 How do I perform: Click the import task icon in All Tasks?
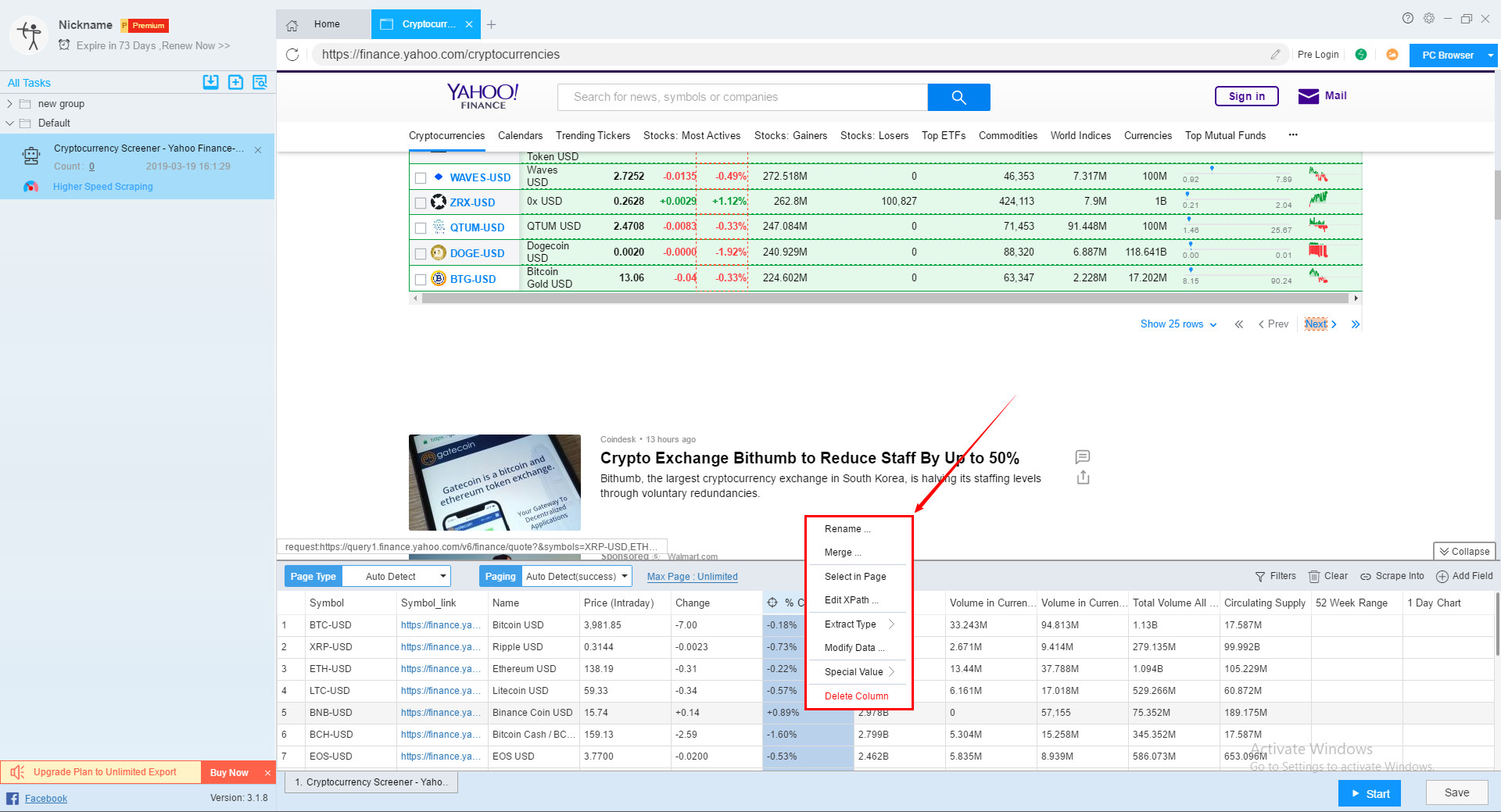coord(210,82)
